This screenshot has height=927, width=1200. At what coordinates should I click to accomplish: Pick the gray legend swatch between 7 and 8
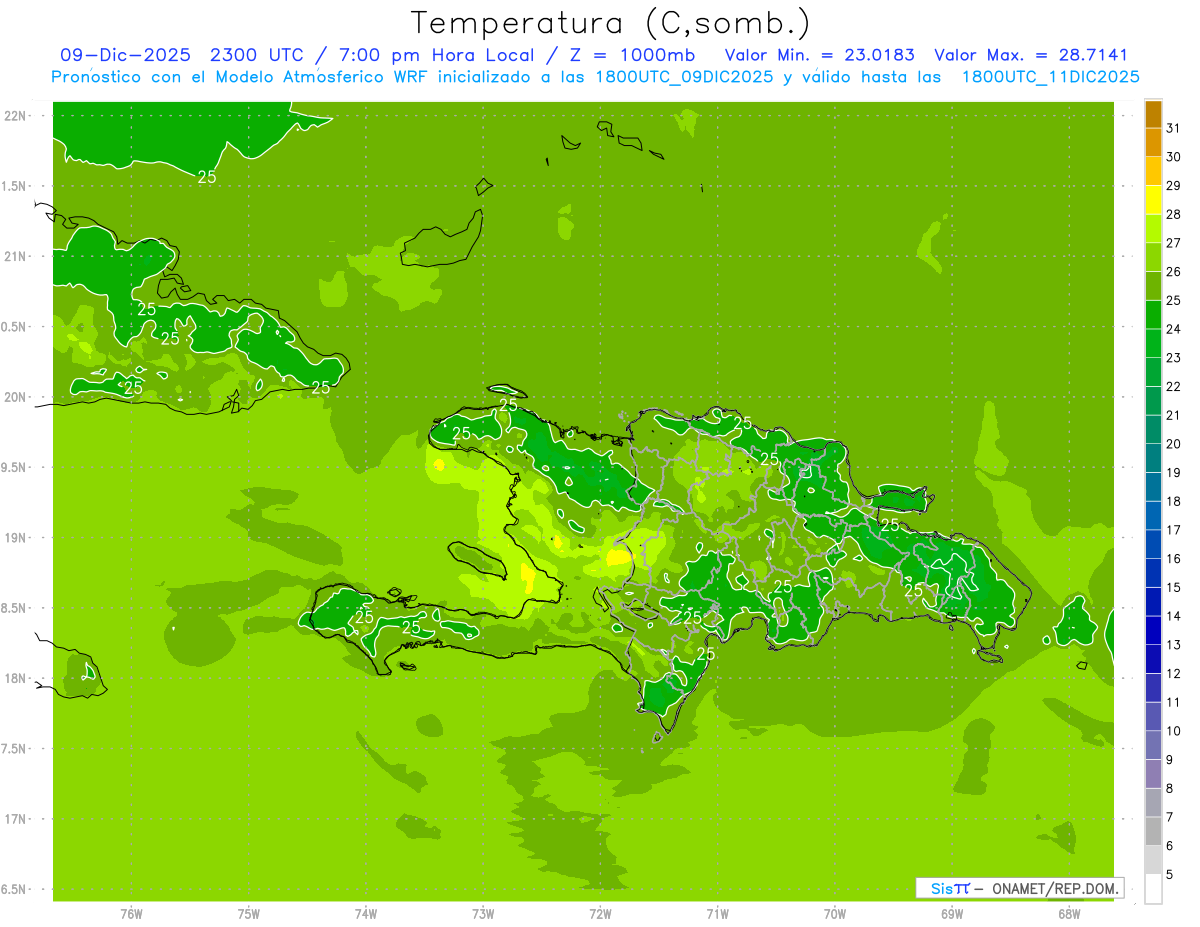(x=1153, y=803)
